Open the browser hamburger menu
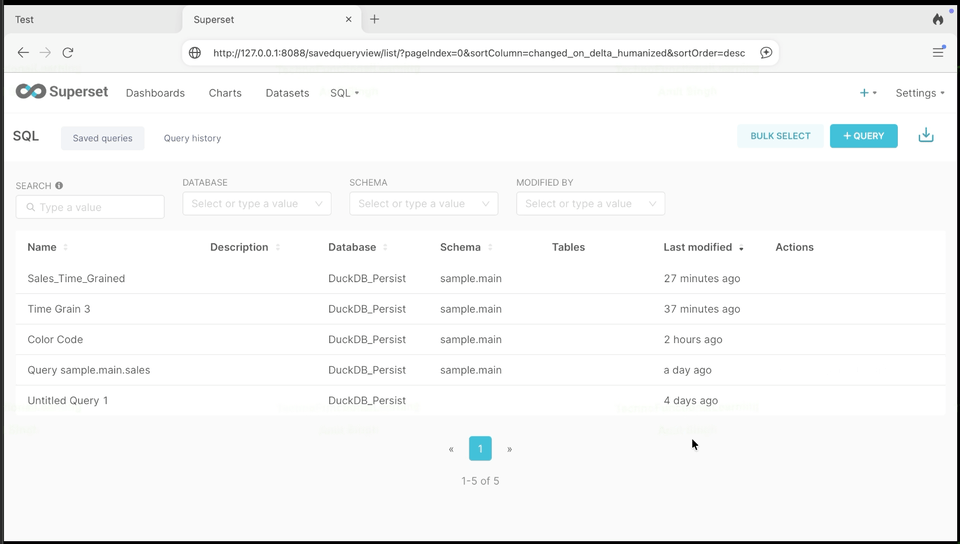 pos(938,53)
